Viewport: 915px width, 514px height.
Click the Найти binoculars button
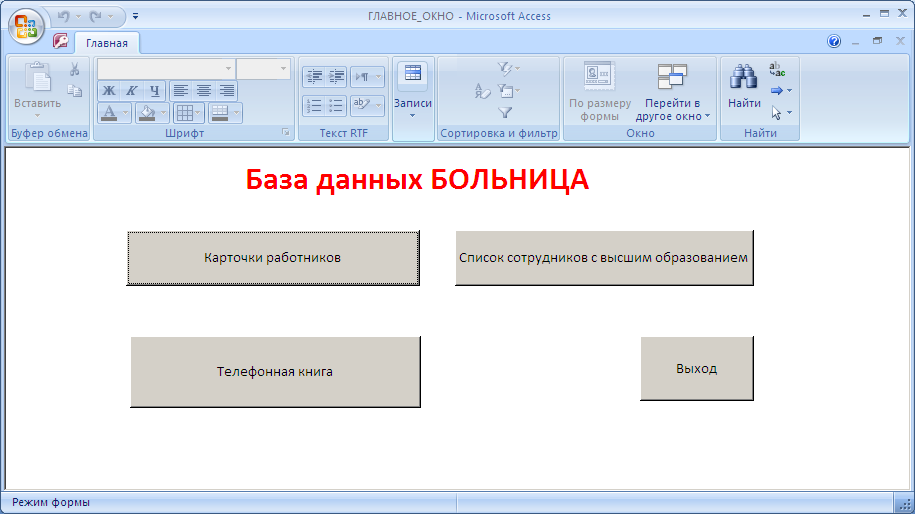[744, 86]
